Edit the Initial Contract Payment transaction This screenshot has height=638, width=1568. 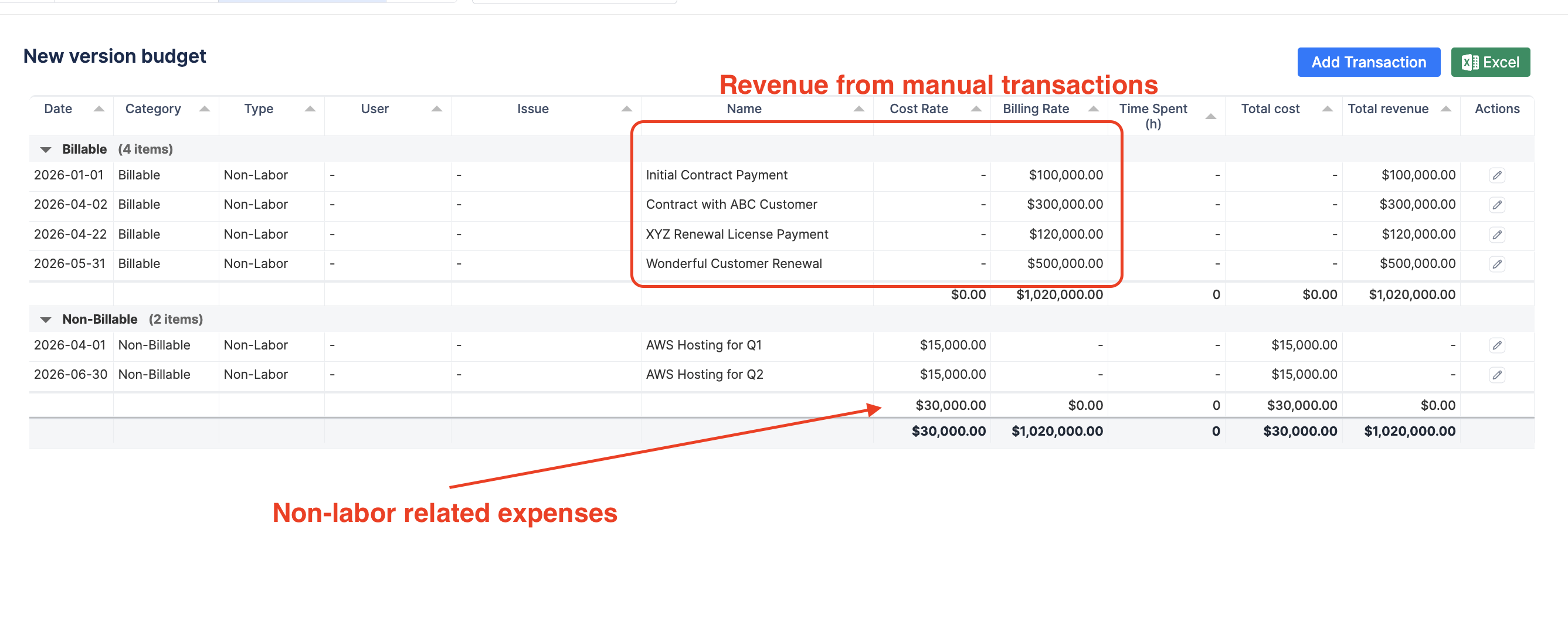[x=1497, y=175]
